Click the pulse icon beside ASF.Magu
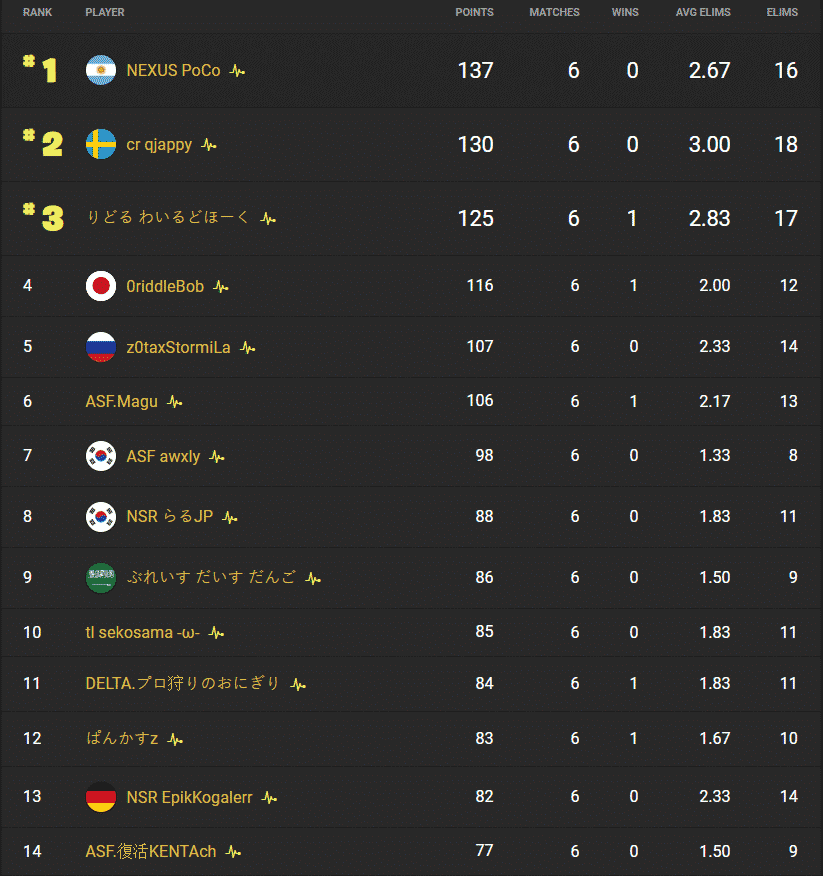823x876 pixels. point(173,401)
